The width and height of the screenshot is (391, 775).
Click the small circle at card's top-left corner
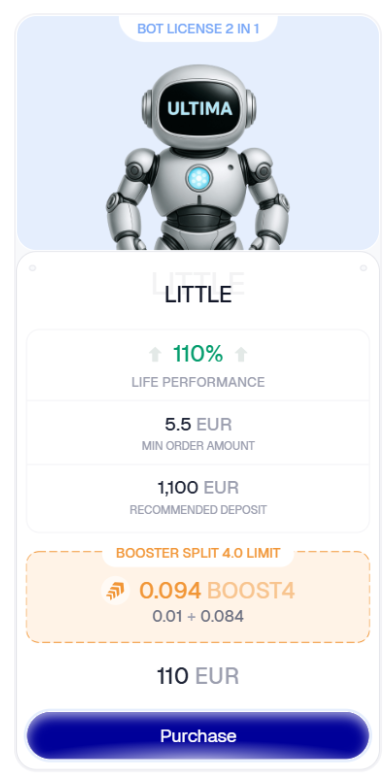[x=33, y=268]
